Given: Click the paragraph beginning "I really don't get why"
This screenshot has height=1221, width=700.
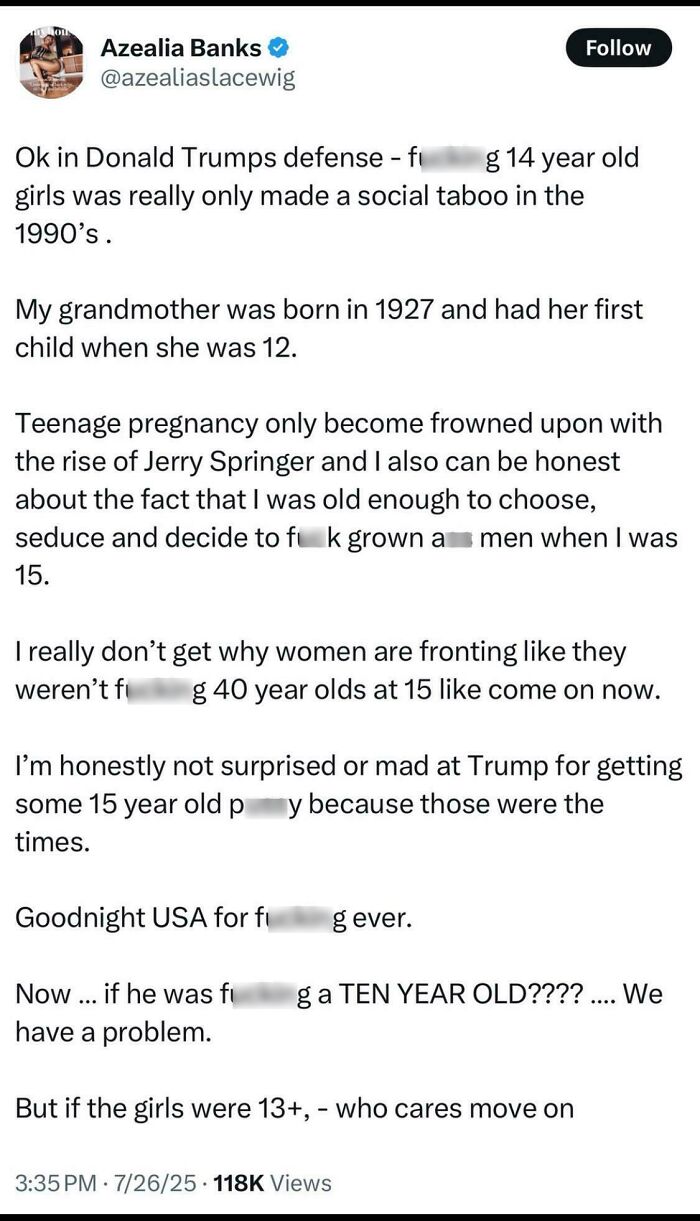Looking at the screenshot, I should [x=338, y=671].
